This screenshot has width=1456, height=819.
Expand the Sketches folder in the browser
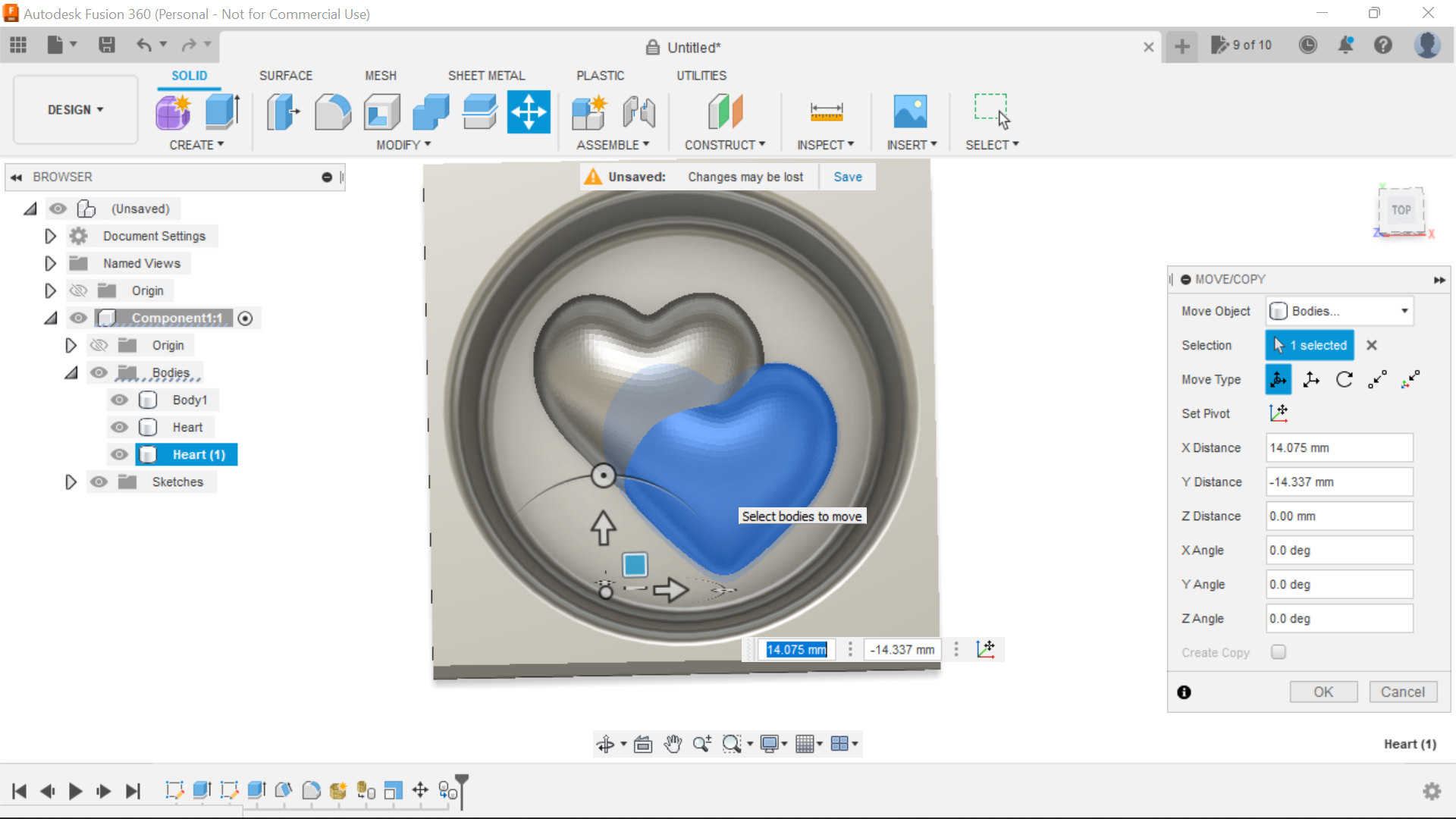[x=71, y=482]
